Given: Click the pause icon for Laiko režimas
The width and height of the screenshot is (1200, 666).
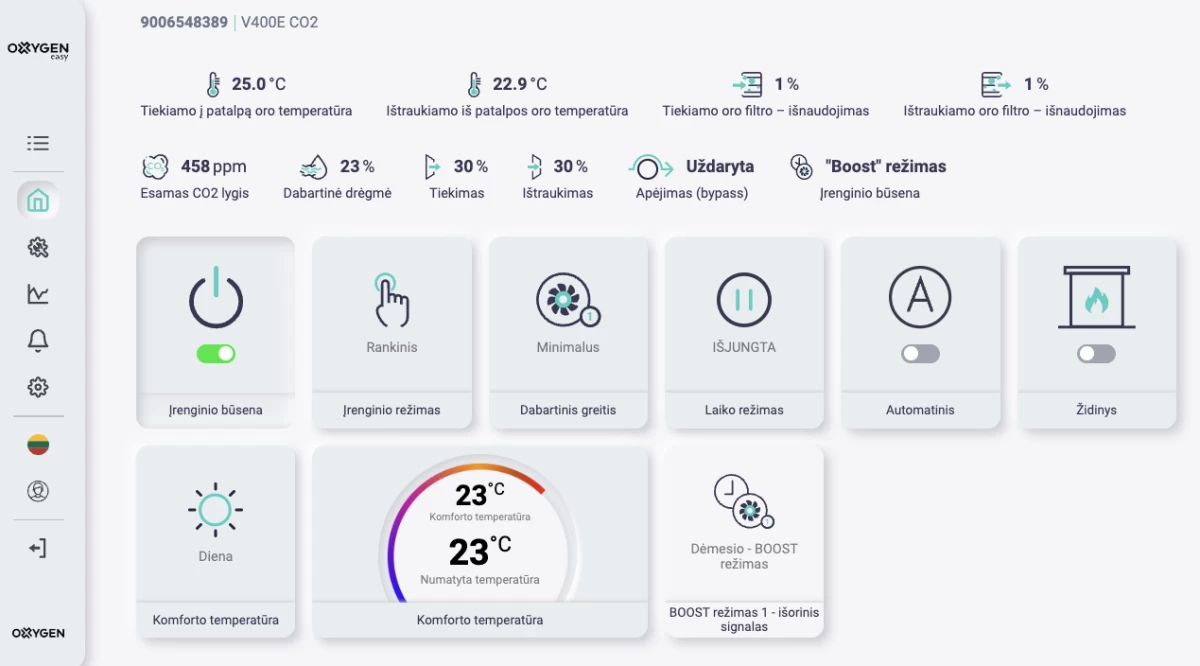Looking at the screenshot, I should [x=744, y=300].
